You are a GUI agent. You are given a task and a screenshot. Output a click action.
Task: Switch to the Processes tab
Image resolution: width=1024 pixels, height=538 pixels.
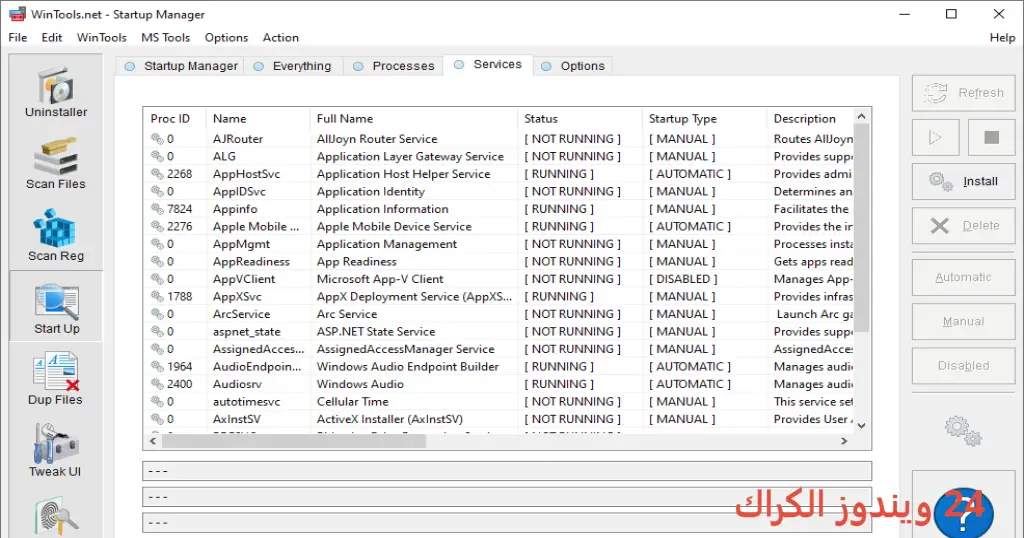393,66
